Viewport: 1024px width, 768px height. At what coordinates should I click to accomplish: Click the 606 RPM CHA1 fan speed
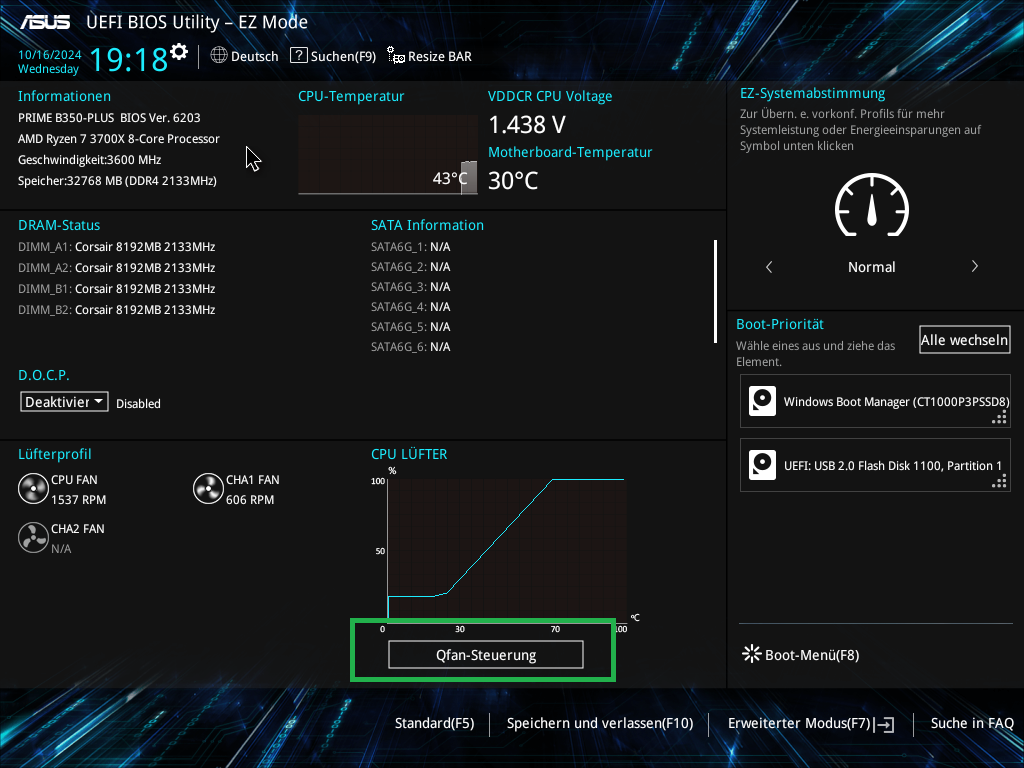[250, 500]
